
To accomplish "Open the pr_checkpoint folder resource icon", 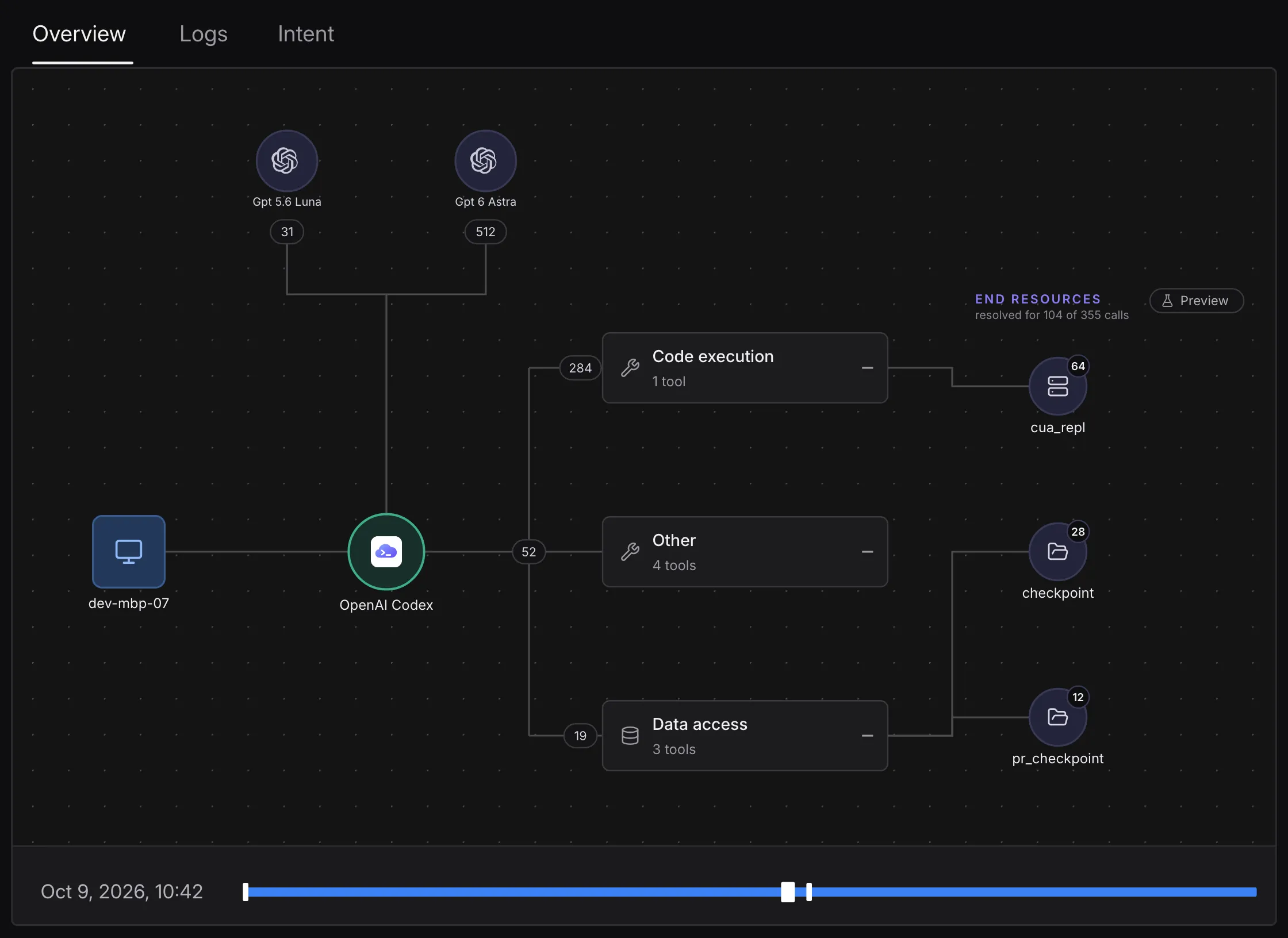I will tap(1057, 717).
